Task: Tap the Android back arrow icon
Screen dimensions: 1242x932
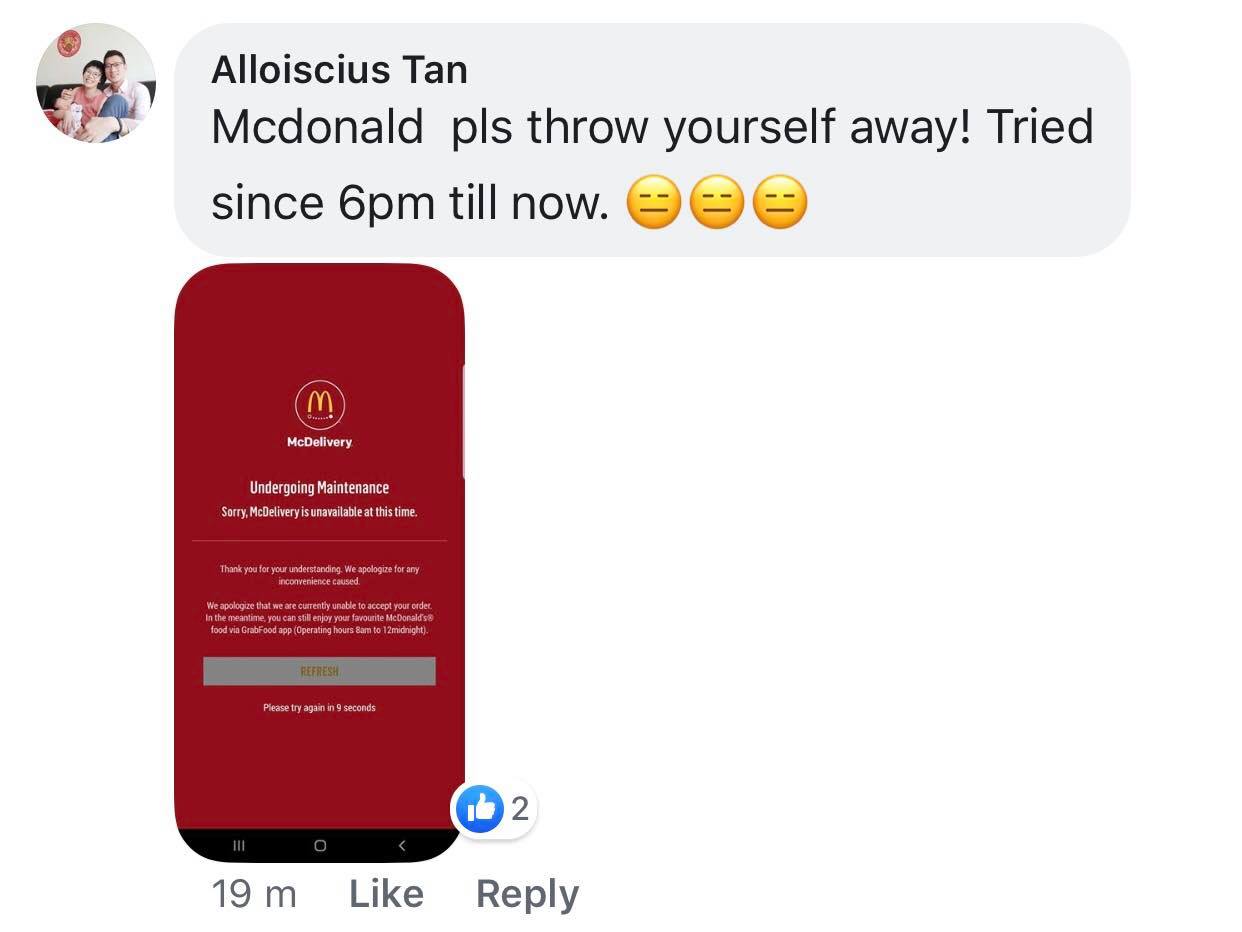Action: click(402, 845)
